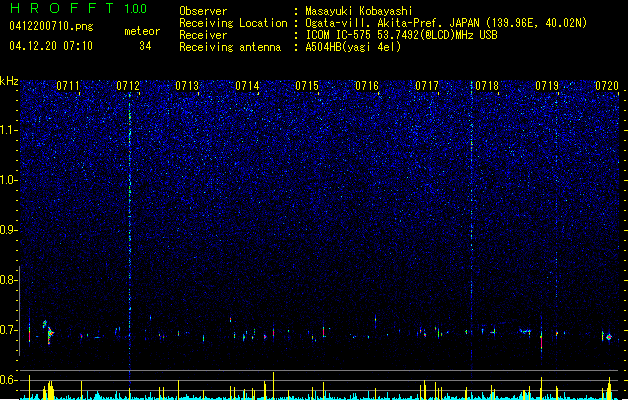Click the 1.1 kHz axis label

pos(8,130)
